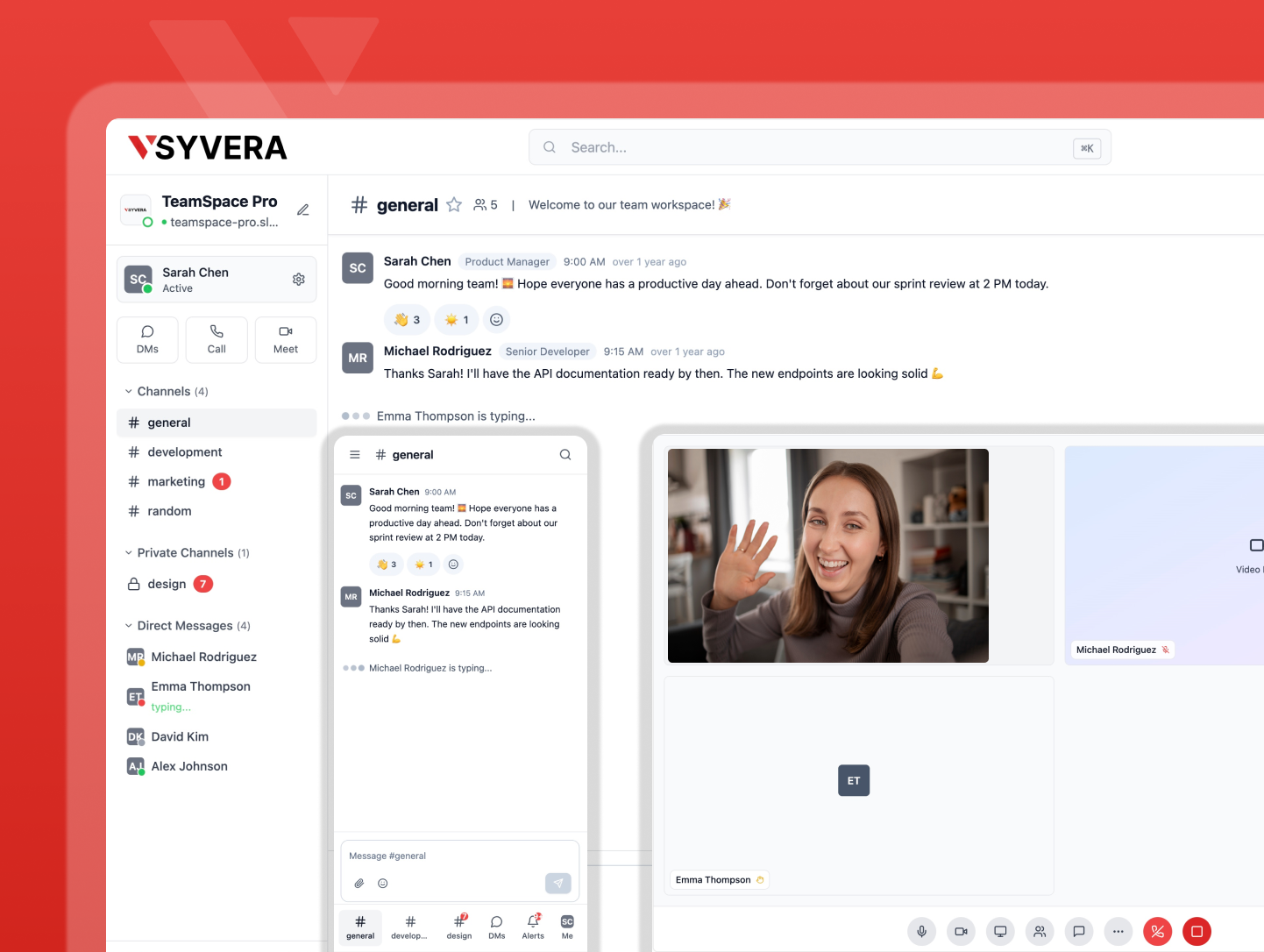Image resolution: width=1264 pixels, height=952 pixels.
Task: Click the Meet button in sidebar
Action: point(286,339)
